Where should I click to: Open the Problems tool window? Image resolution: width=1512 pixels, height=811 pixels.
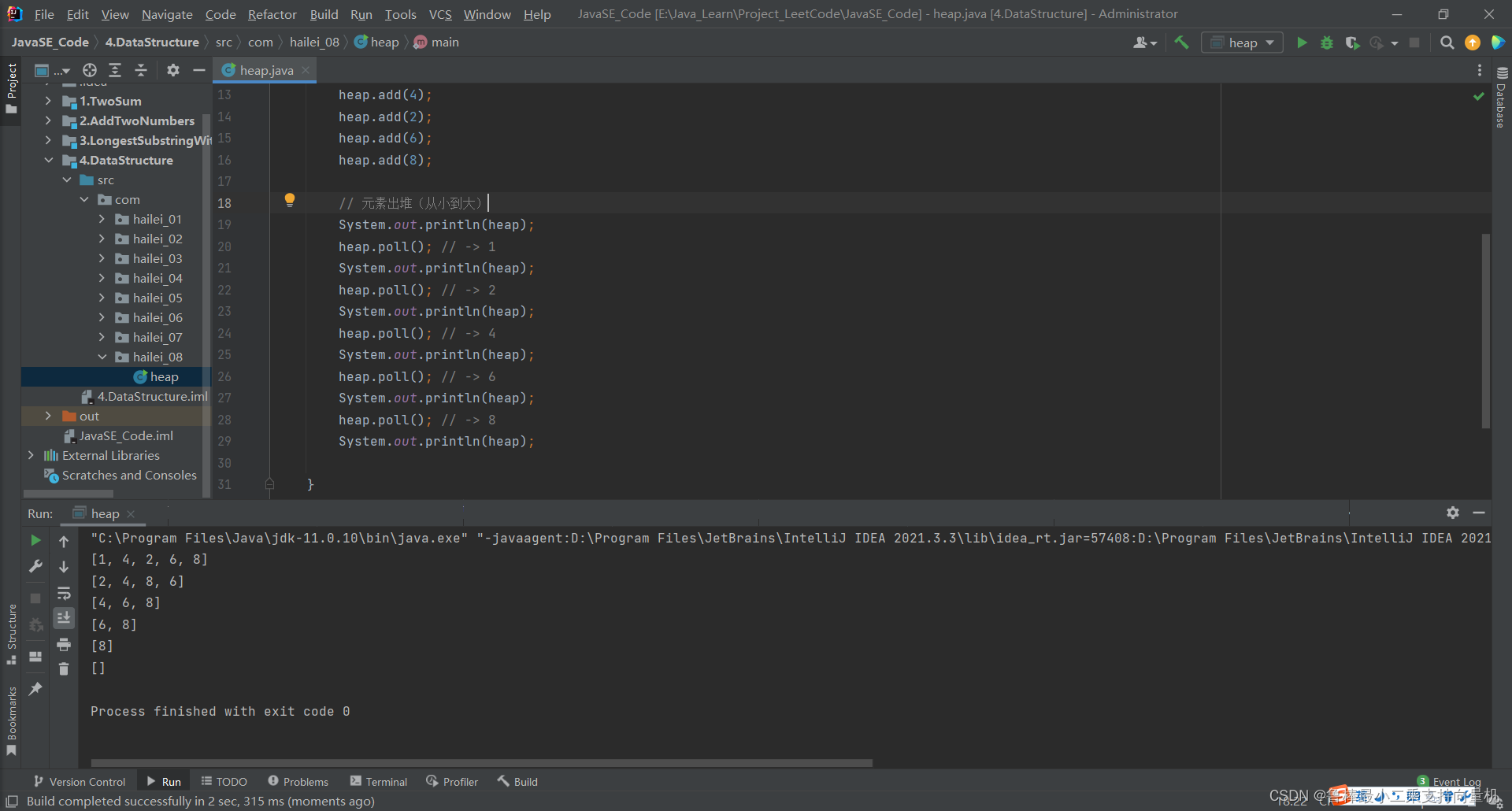pos(298,781)
